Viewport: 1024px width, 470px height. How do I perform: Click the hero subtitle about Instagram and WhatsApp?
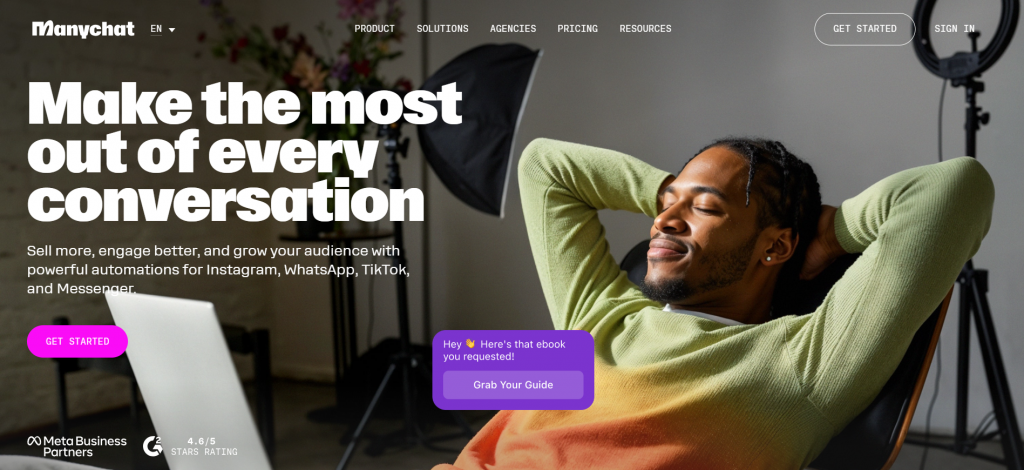[218, 270]
